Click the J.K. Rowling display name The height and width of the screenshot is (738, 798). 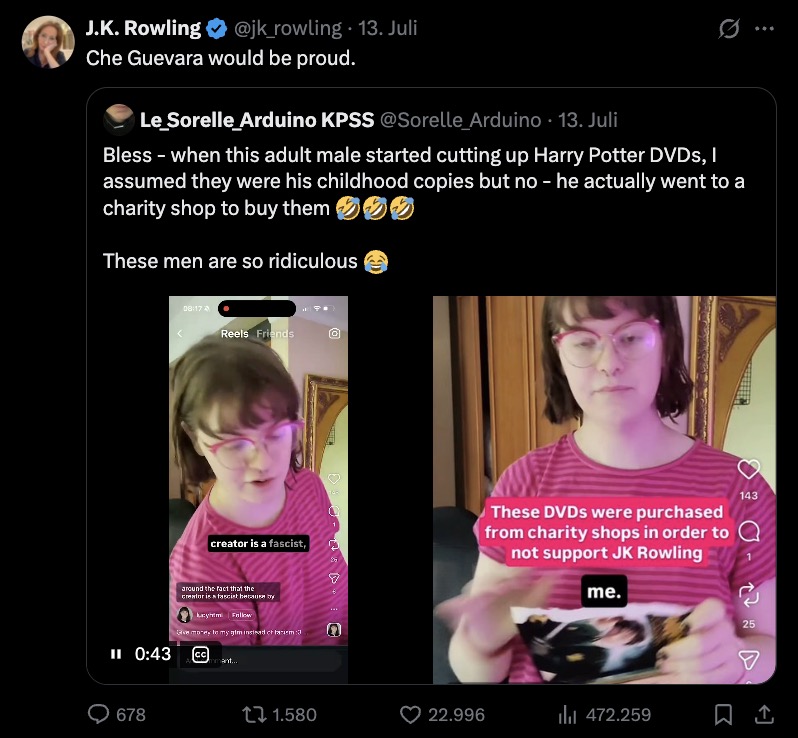[x=143, y=28]
